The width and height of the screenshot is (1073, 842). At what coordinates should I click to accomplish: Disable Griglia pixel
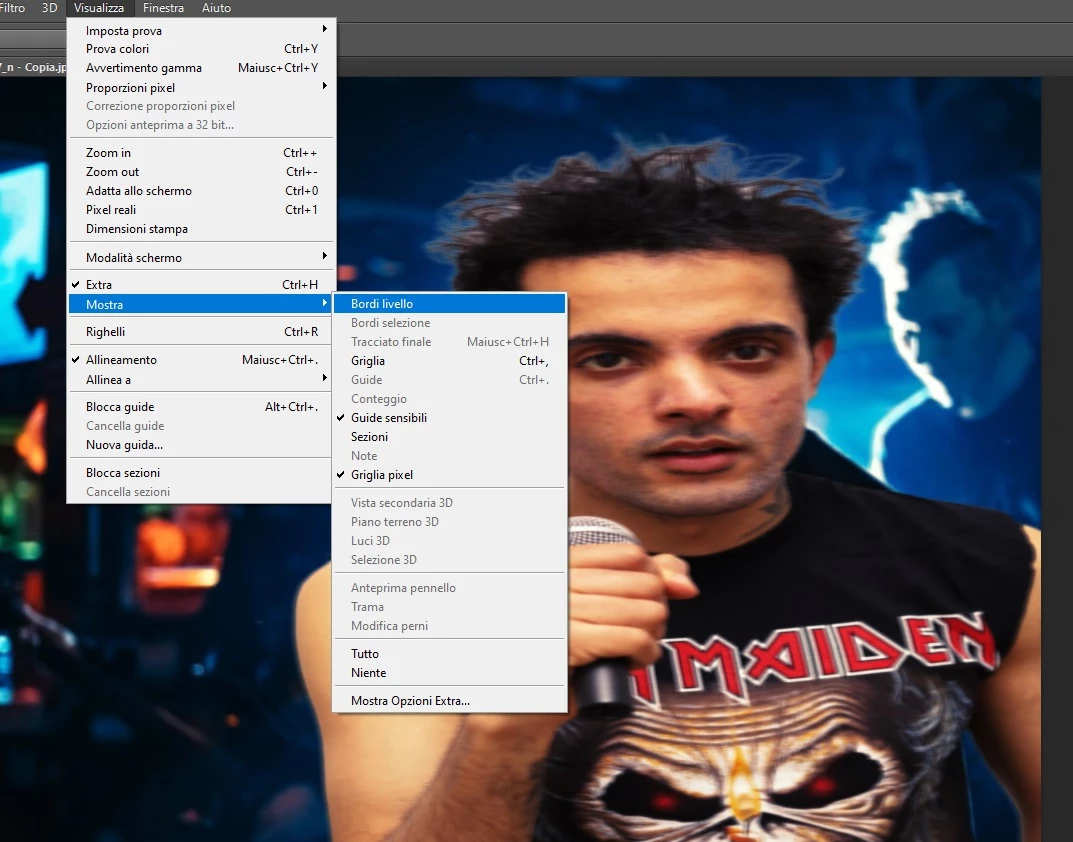(x=450, y=475)
